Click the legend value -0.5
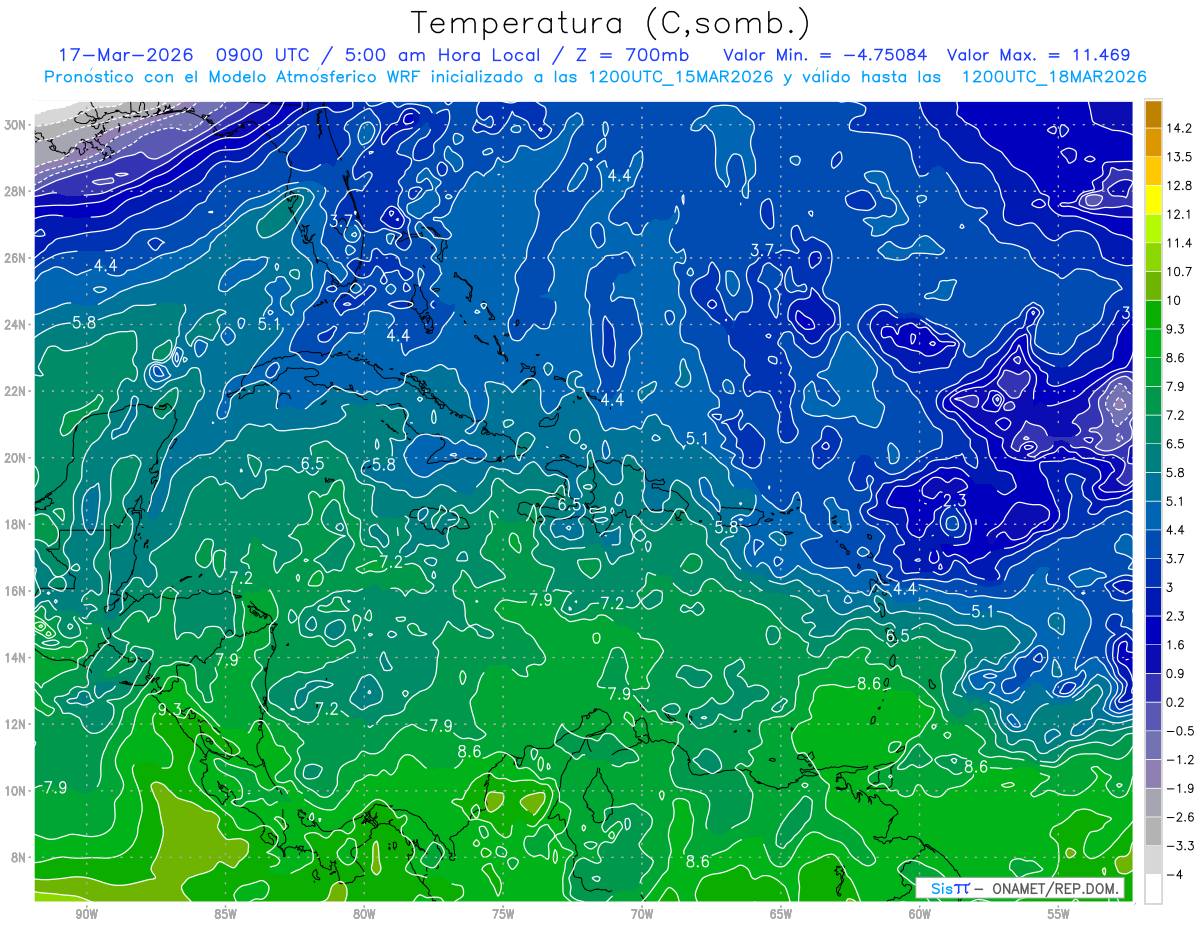This screenshot has height=927, width=1200. (1180, 731)
